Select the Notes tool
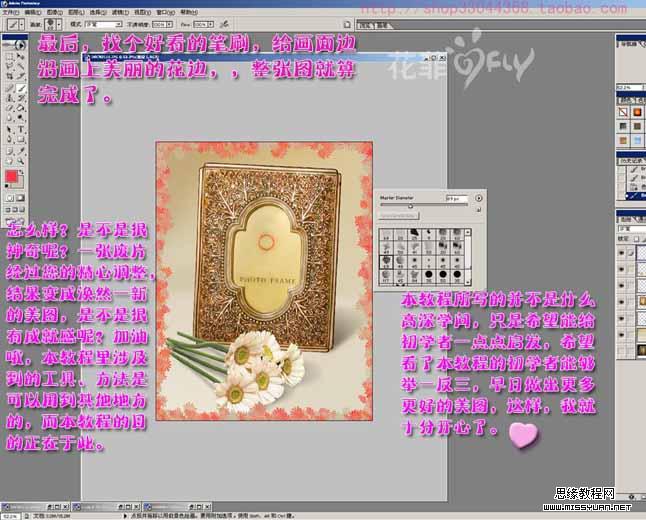Viewport: 646px width, 520px height. 10,151
